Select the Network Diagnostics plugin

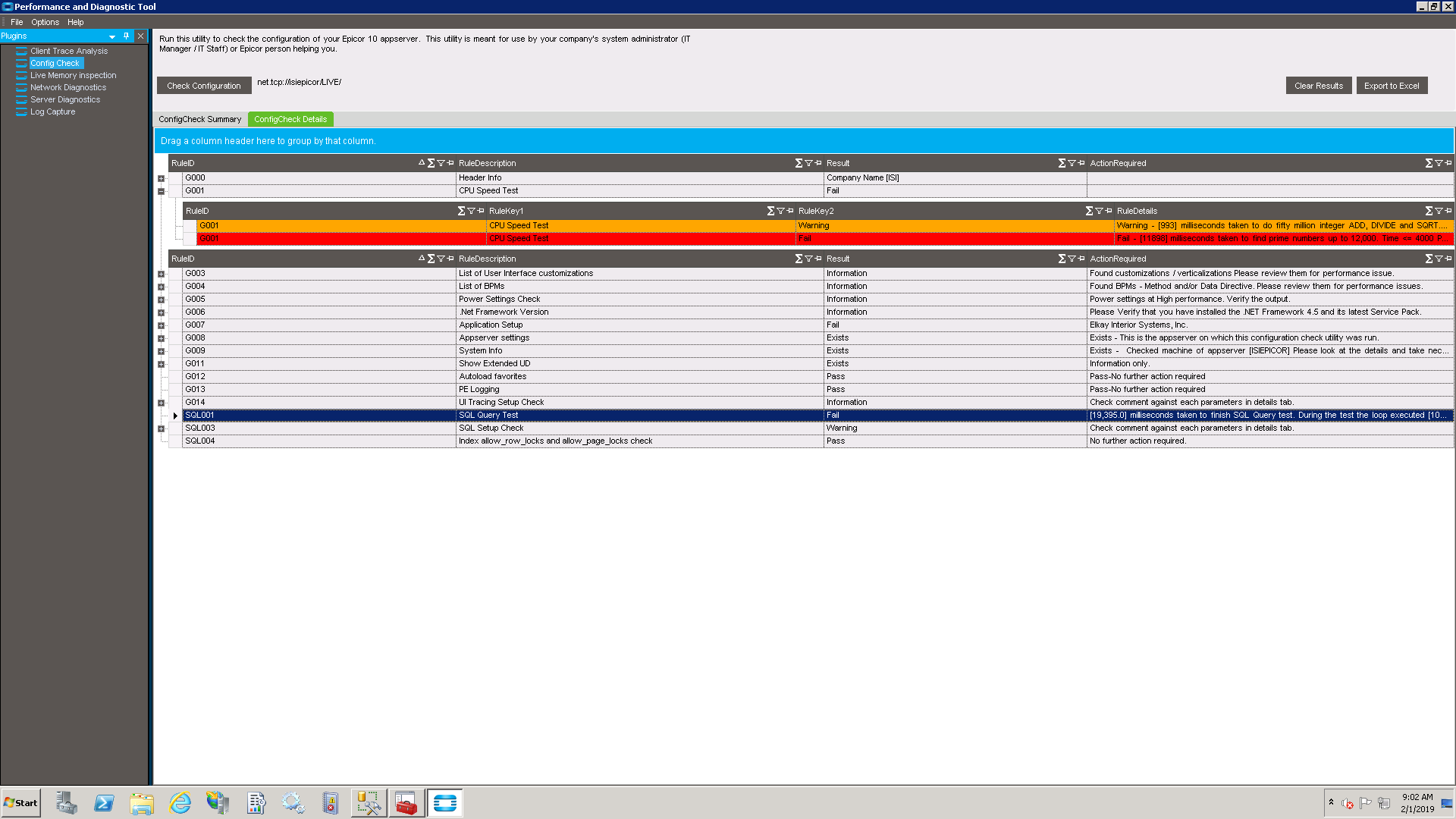pyautogui.click(x=67, y=87)
